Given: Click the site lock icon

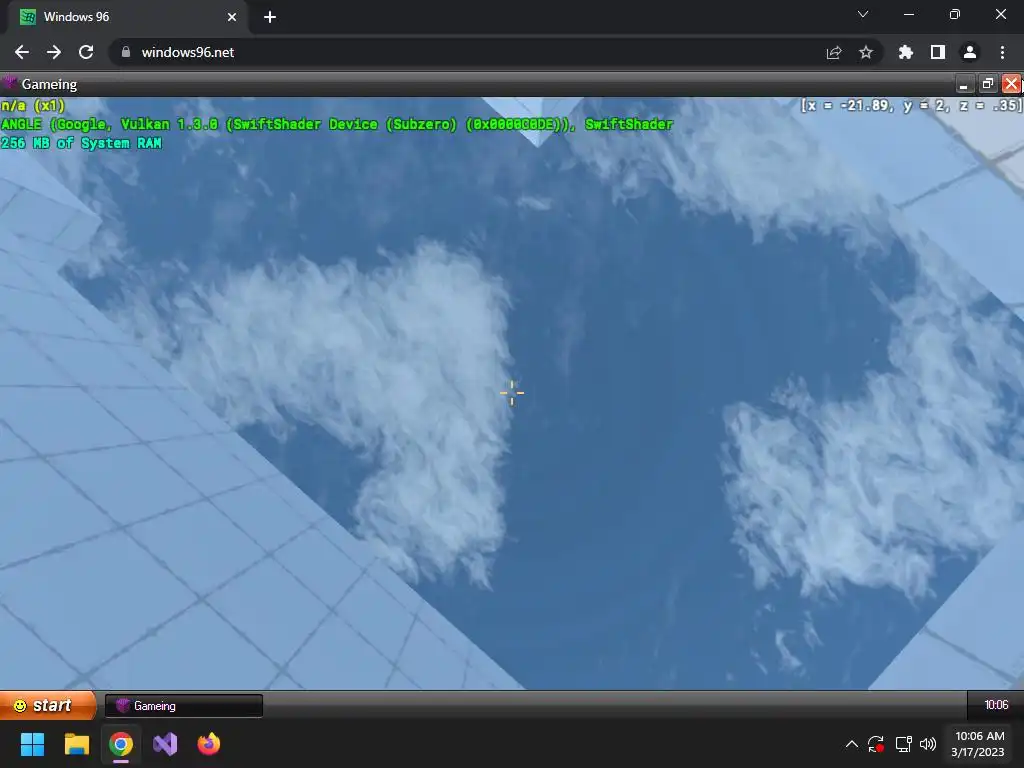Looking at the screenshot, I should [x=126, y=52].
